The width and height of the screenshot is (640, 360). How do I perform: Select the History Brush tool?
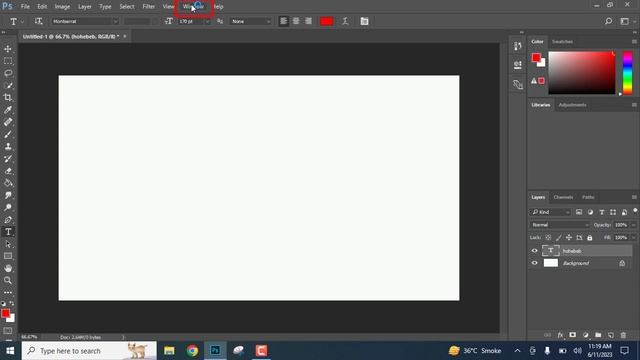pos(8,159)
